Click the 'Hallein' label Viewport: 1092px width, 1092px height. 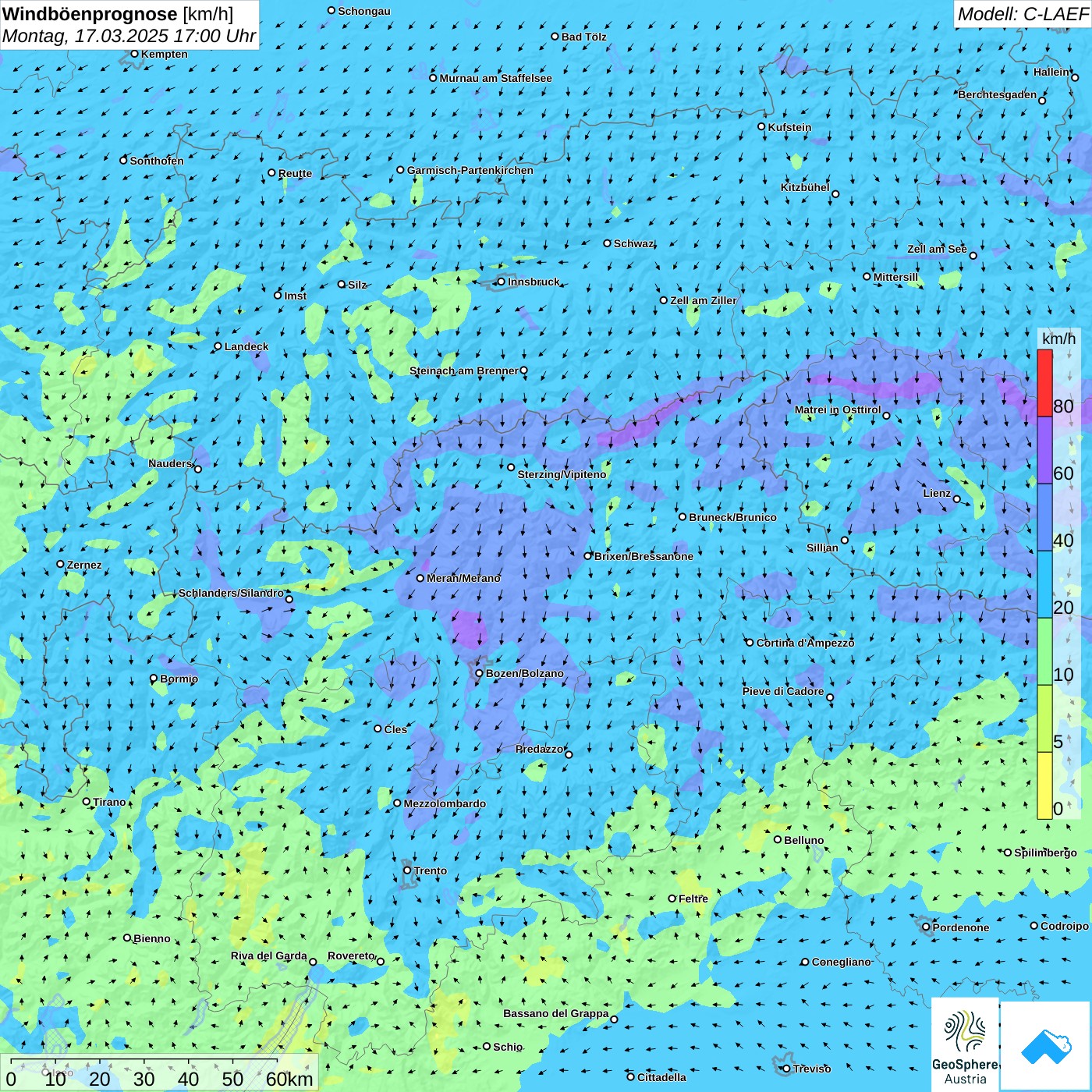[1051, 72]
